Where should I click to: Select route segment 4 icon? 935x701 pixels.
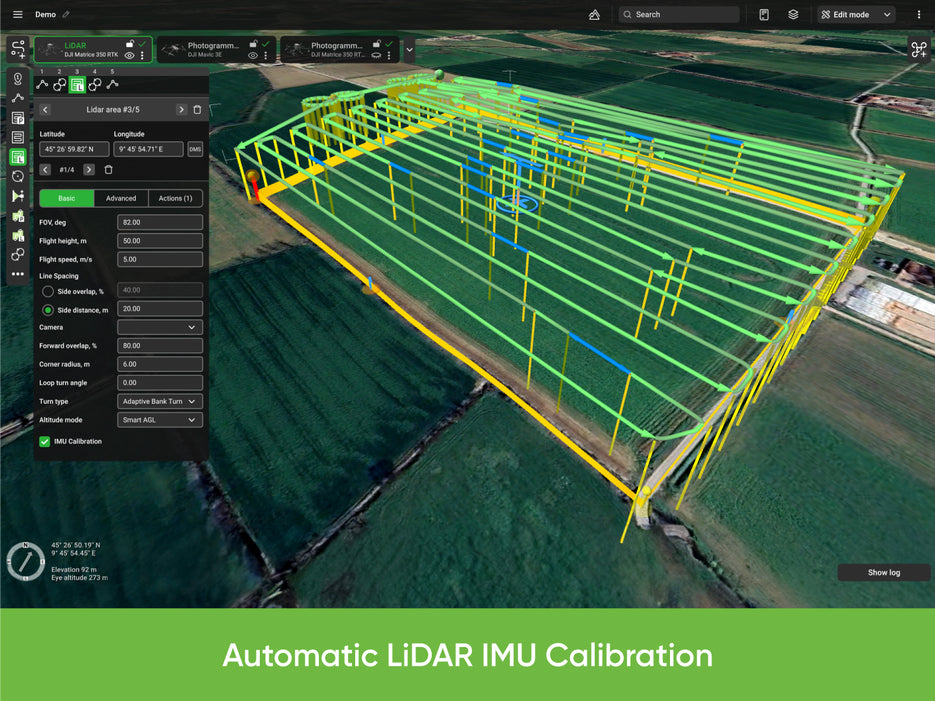(x=95, y=85)
